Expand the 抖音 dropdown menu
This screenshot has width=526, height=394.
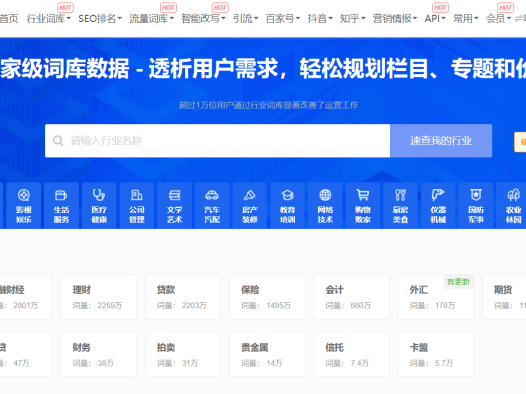[320, 18]
